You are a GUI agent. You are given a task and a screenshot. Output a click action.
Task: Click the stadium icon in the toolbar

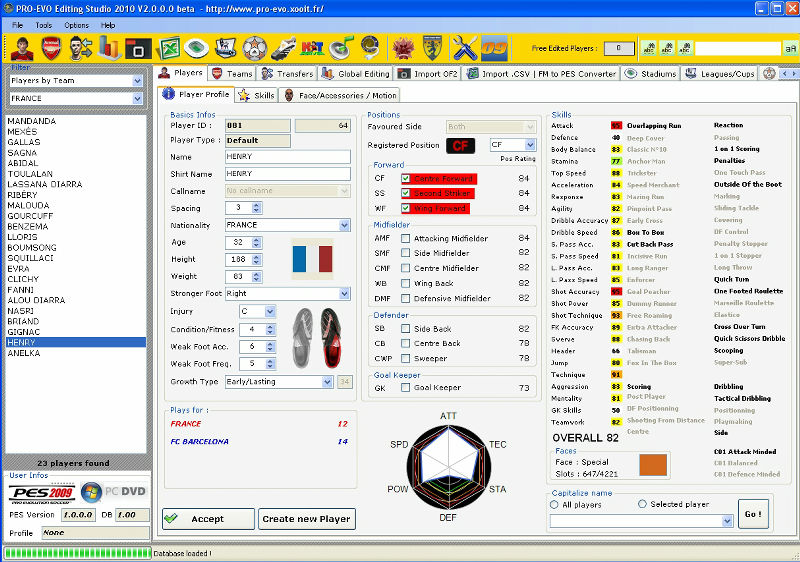click(198, 47)
